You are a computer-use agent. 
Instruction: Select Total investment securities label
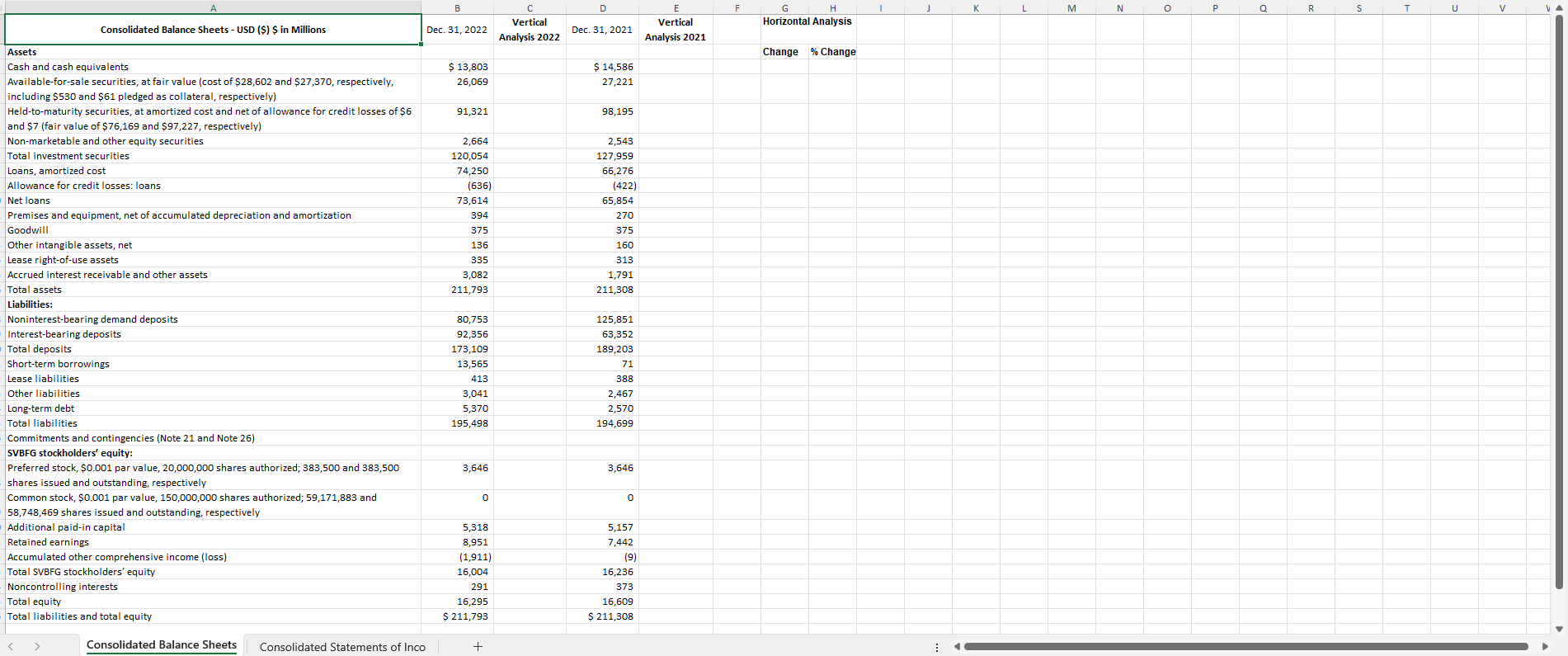(213, 156)
